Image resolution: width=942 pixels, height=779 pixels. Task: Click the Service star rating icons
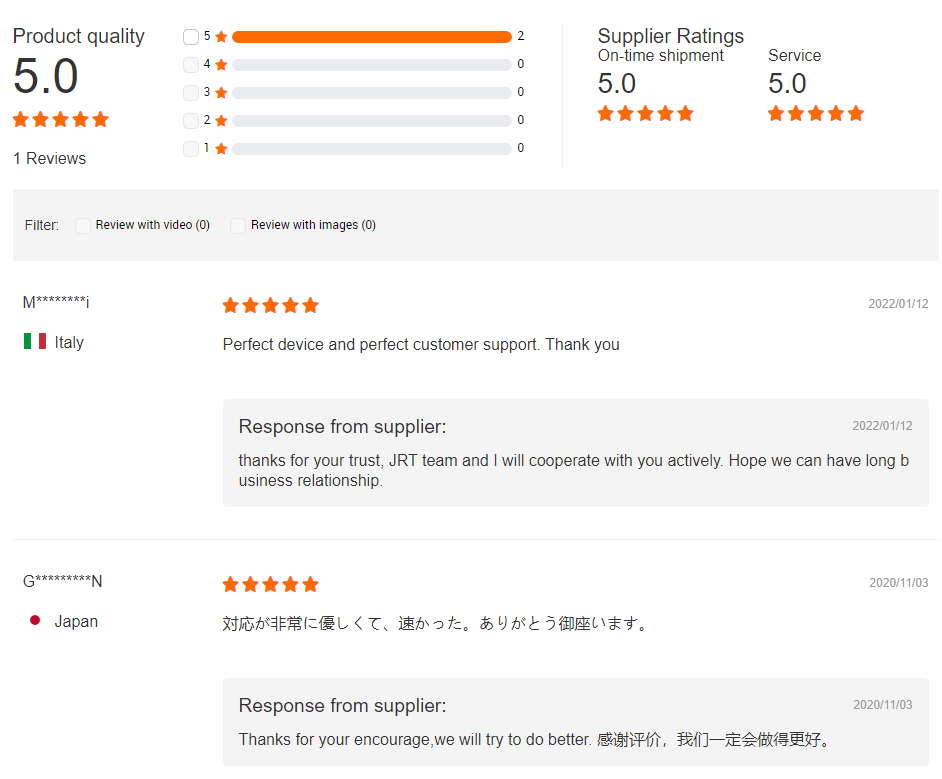click(x=816, y=113)
